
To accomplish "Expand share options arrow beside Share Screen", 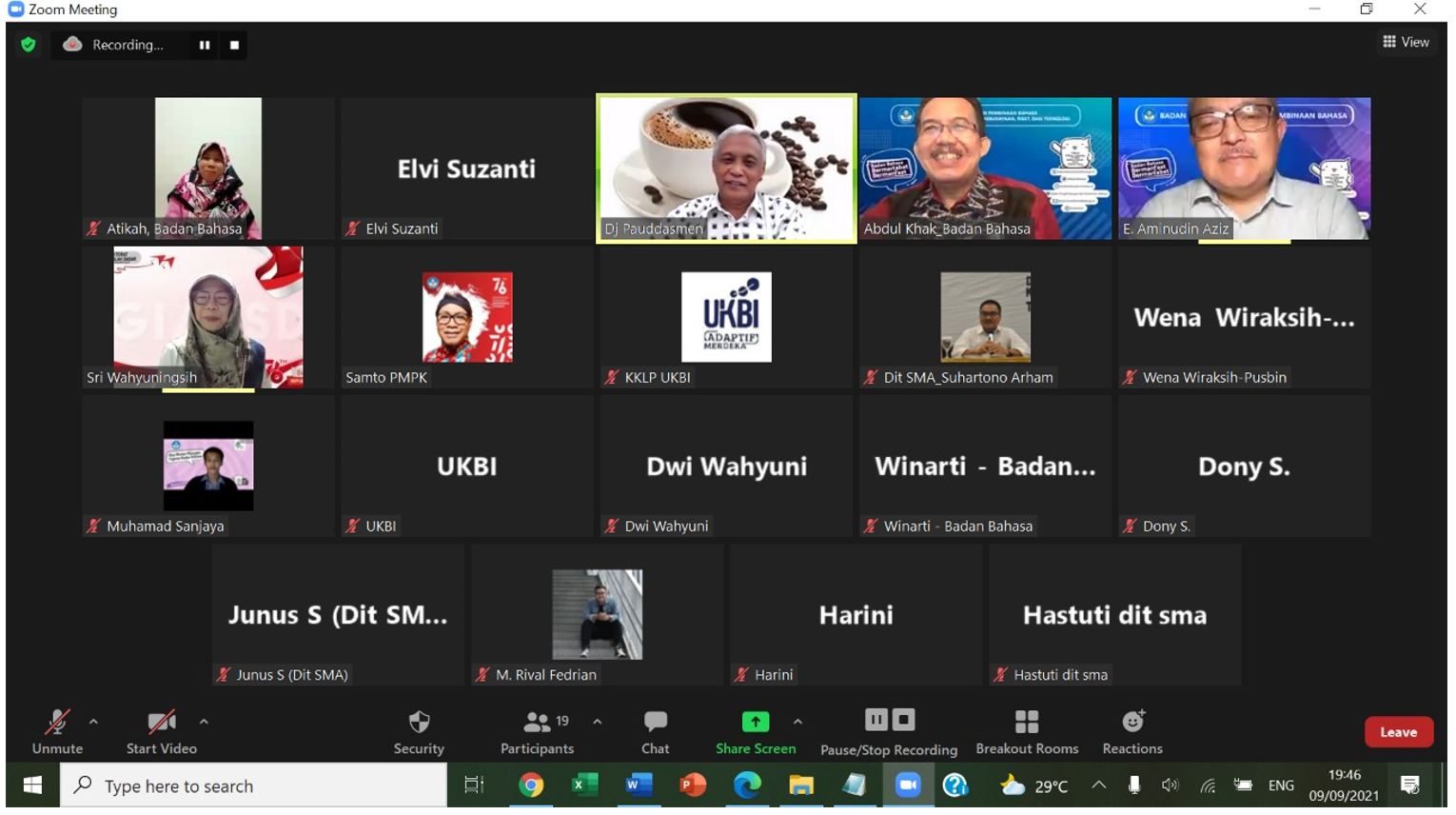I will (x=797, y=722).
